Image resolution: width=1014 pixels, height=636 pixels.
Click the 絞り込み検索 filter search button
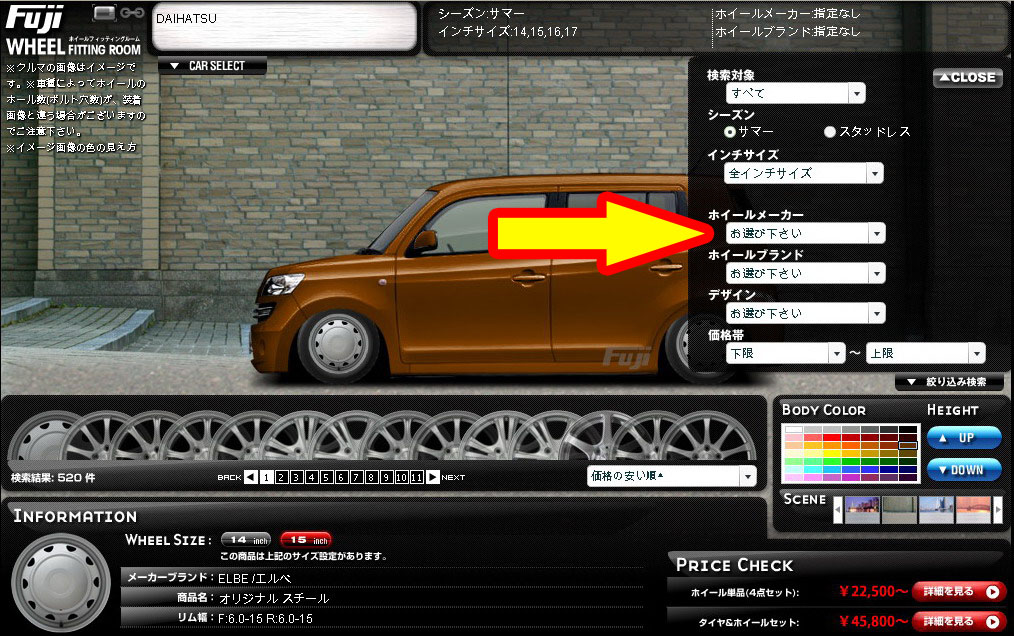click(949, 382)
